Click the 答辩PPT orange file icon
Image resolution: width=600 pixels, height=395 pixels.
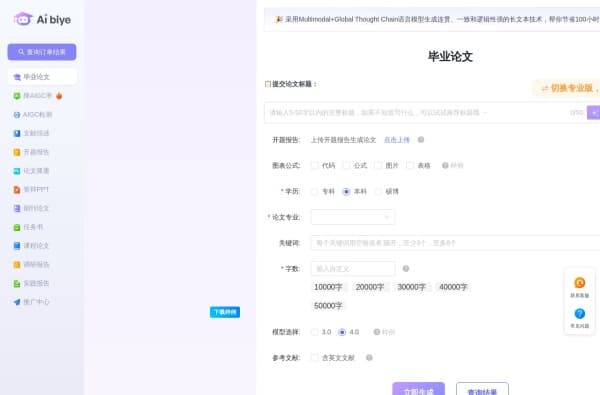pos(17,189)
